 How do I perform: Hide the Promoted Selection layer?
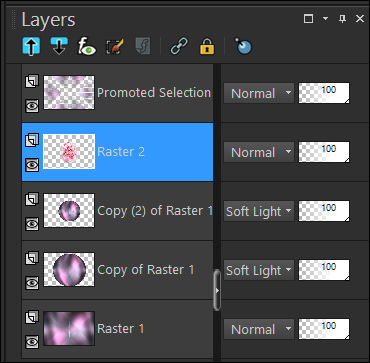pos(32,106)
